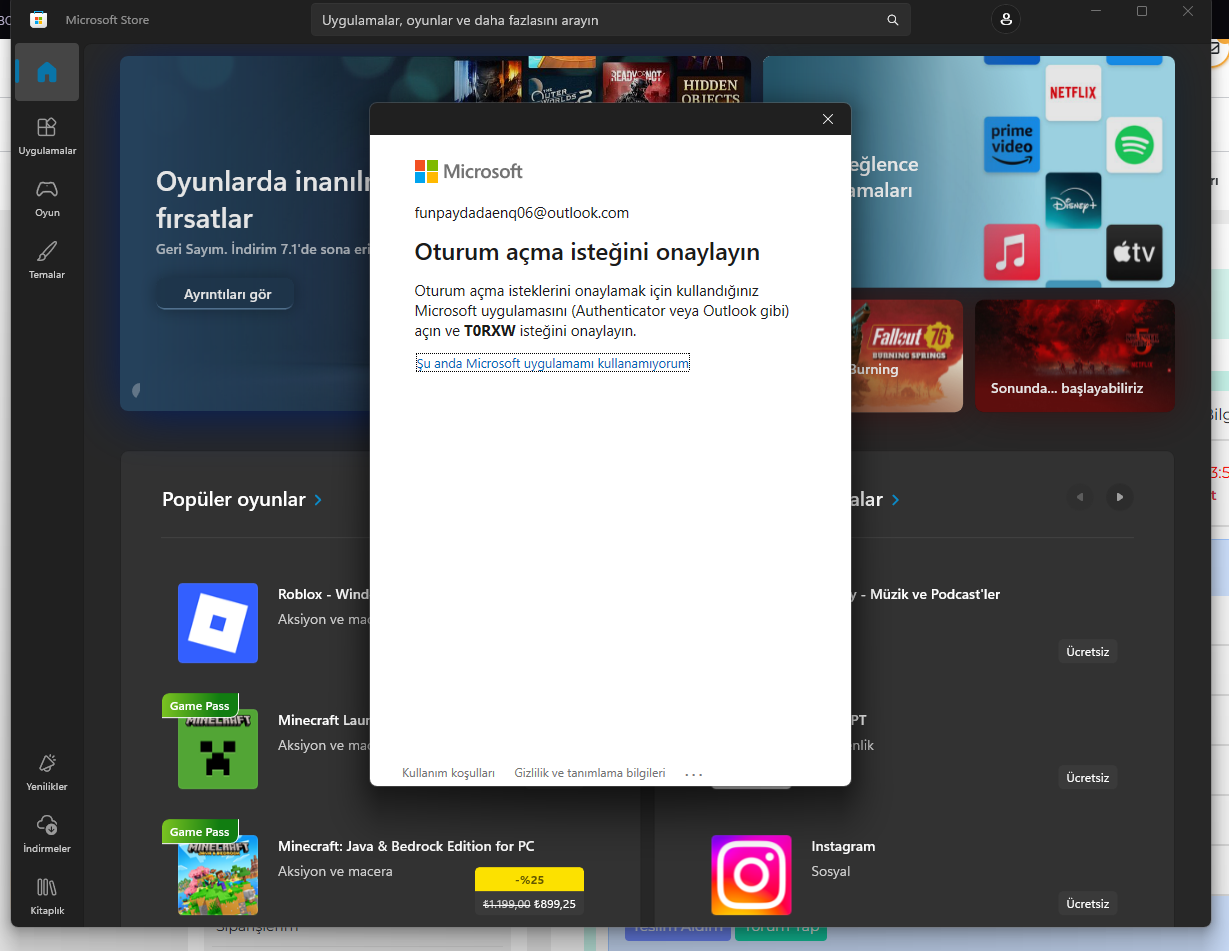Open the Roblox app icon
This screenshot has width=1229, height=951.
[218, 623]
